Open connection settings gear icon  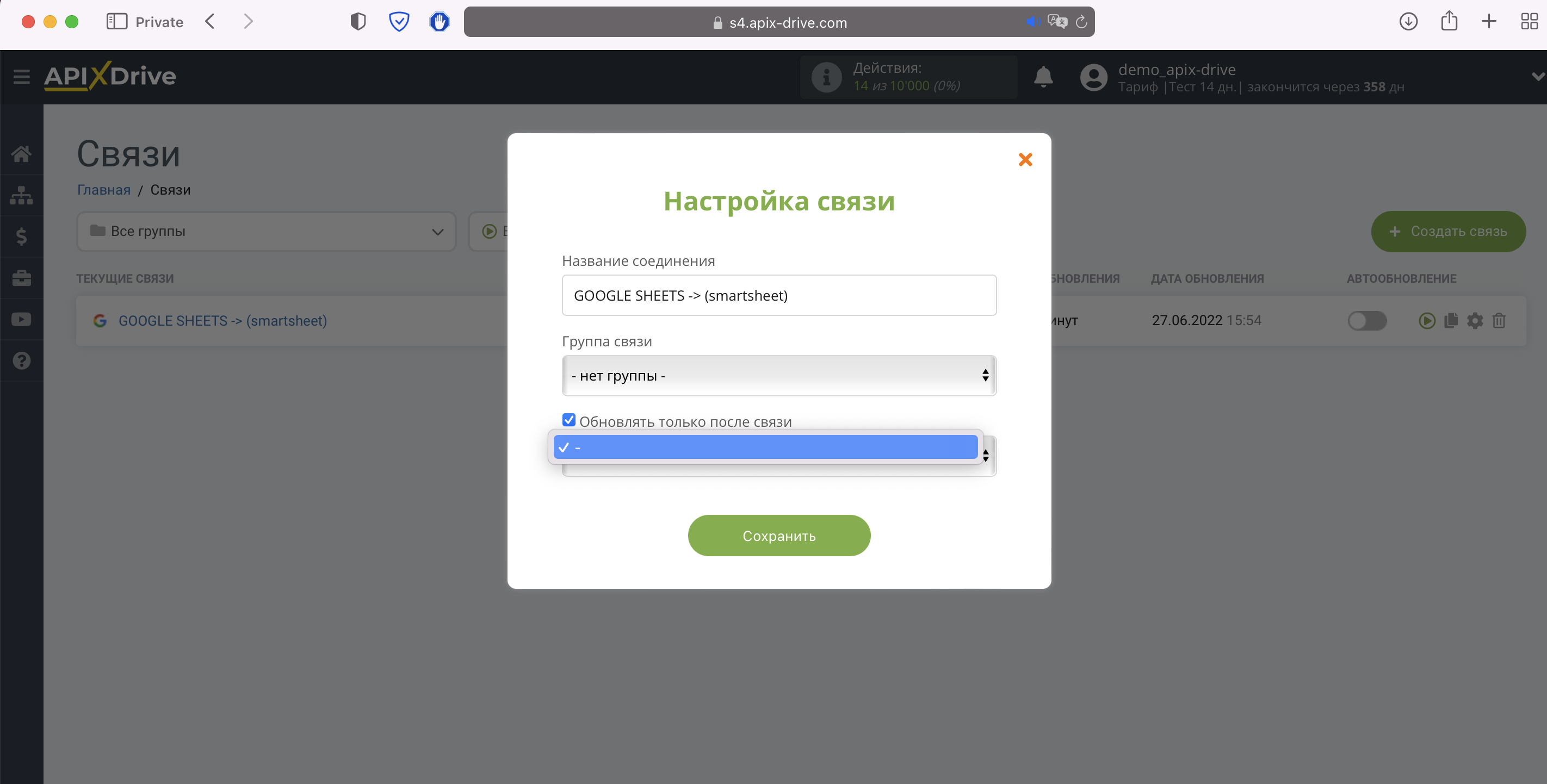pyautogui.click(x=1474, y=321)
